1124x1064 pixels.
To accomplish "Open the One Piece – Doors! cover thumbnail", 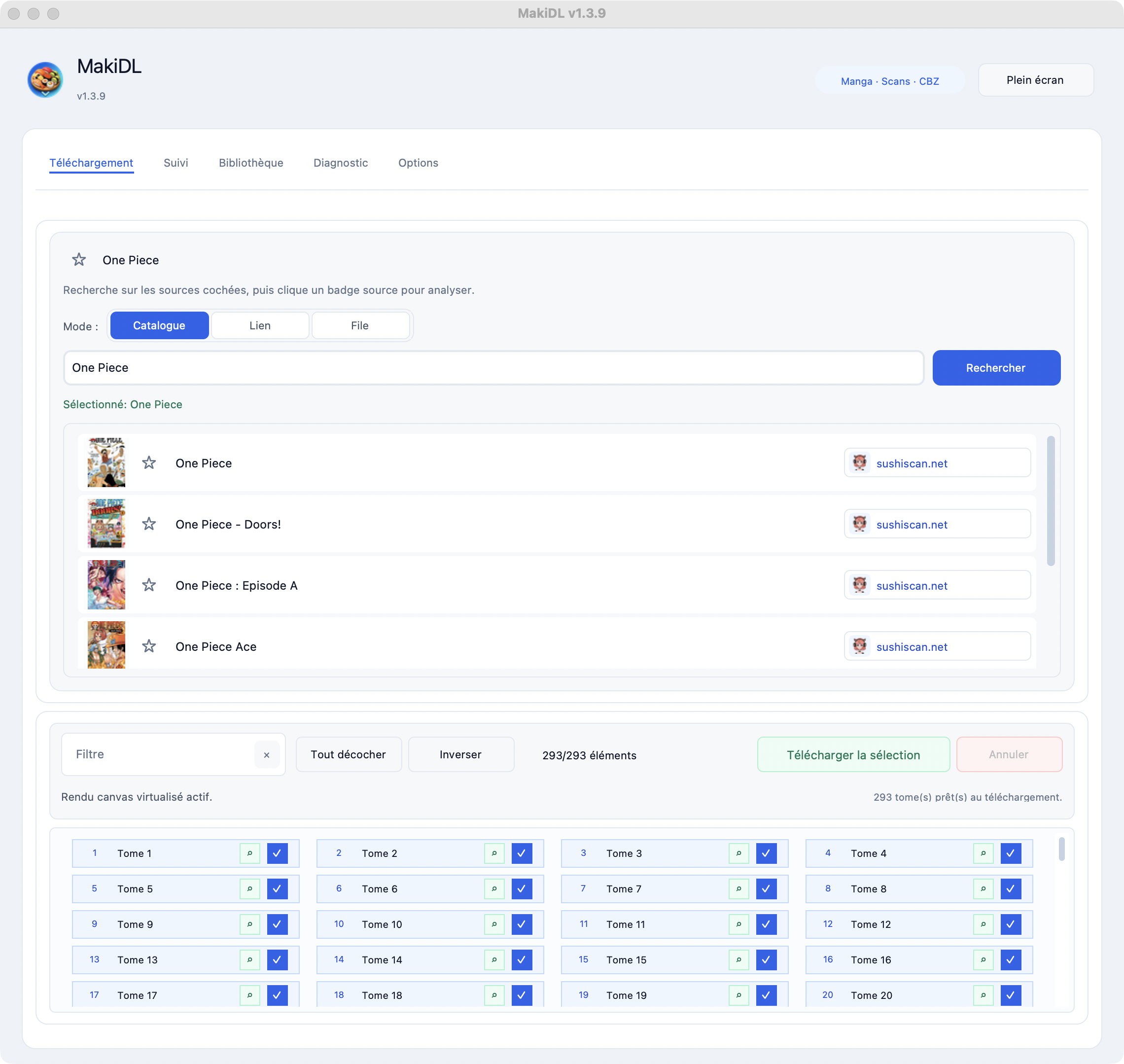I will pyautogui.click(x=106, y=524).
